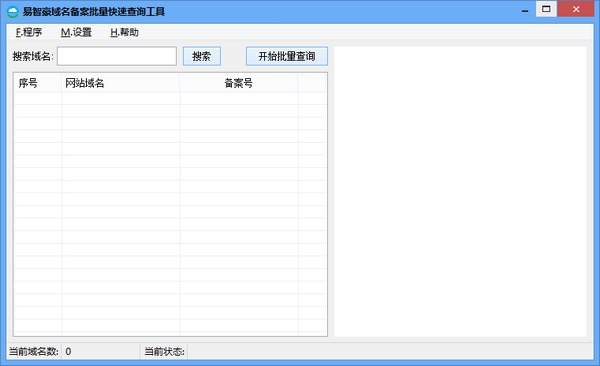Click the 序号 column header

click(38, 83)
